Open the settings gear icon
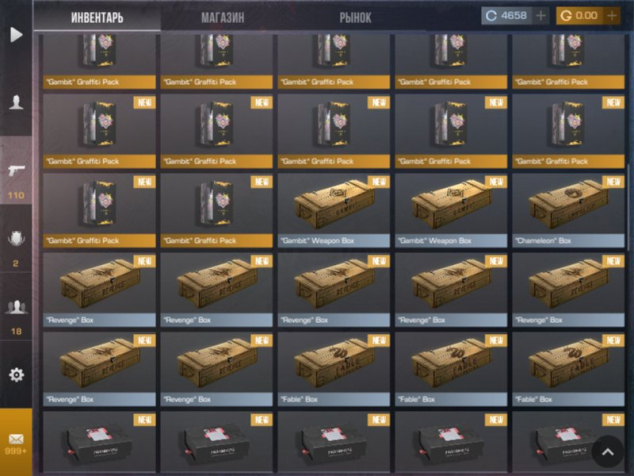This screenshot has width=634, height=476. tap(16, 375)
